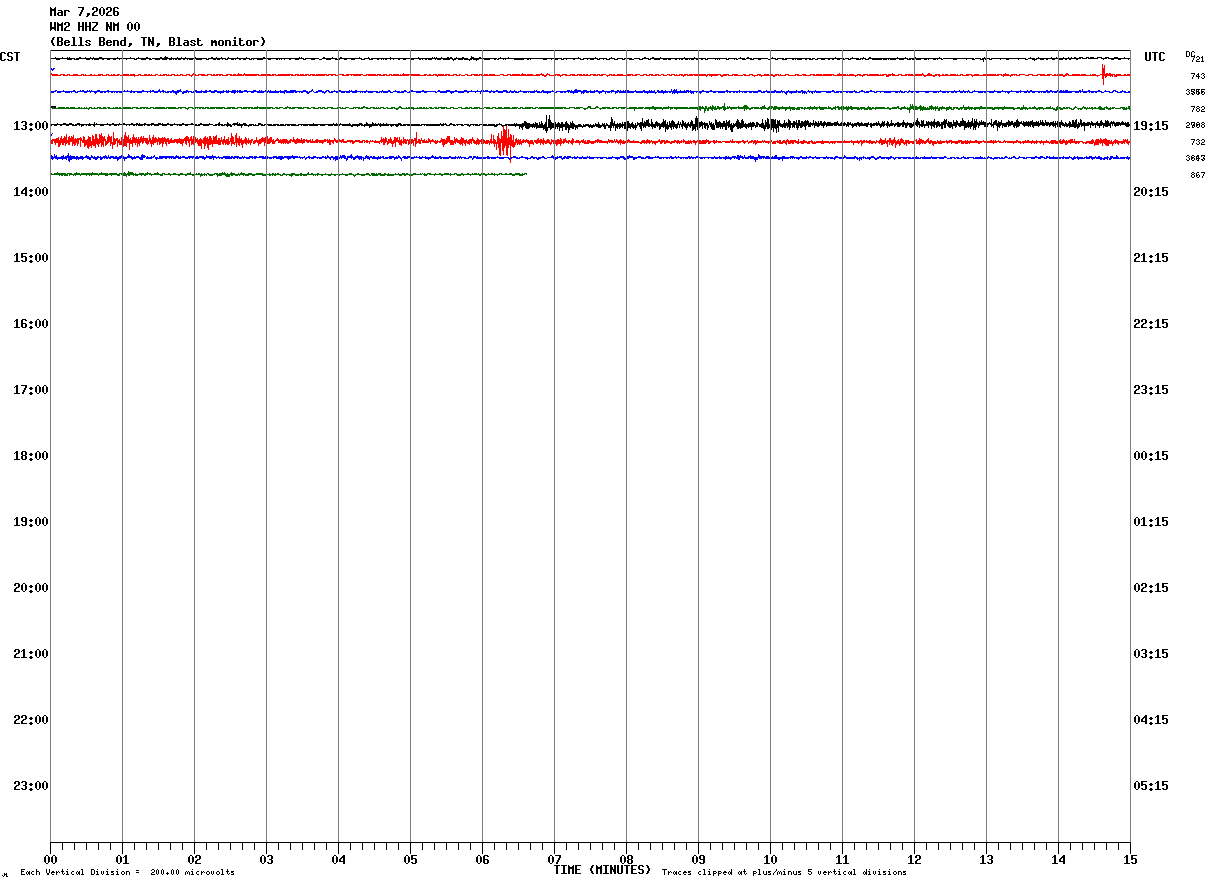This screenshot has width=1210, height=886.
Task: Click the 17:00 CST hour label
Action: (31, 390)
